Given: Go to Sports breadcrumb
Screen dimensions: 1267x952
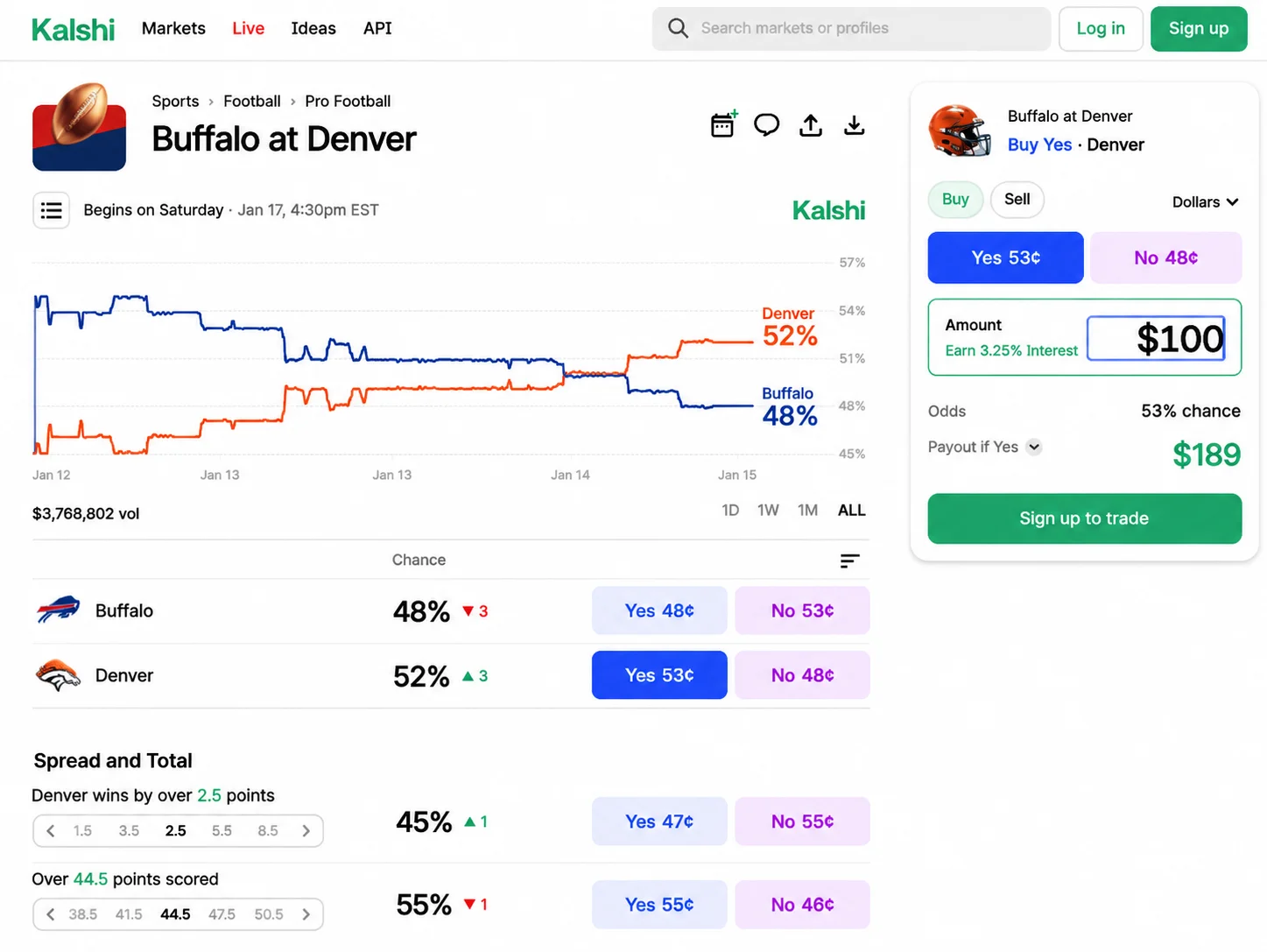Looking at the screenshot, I should [x=175, y=102].
